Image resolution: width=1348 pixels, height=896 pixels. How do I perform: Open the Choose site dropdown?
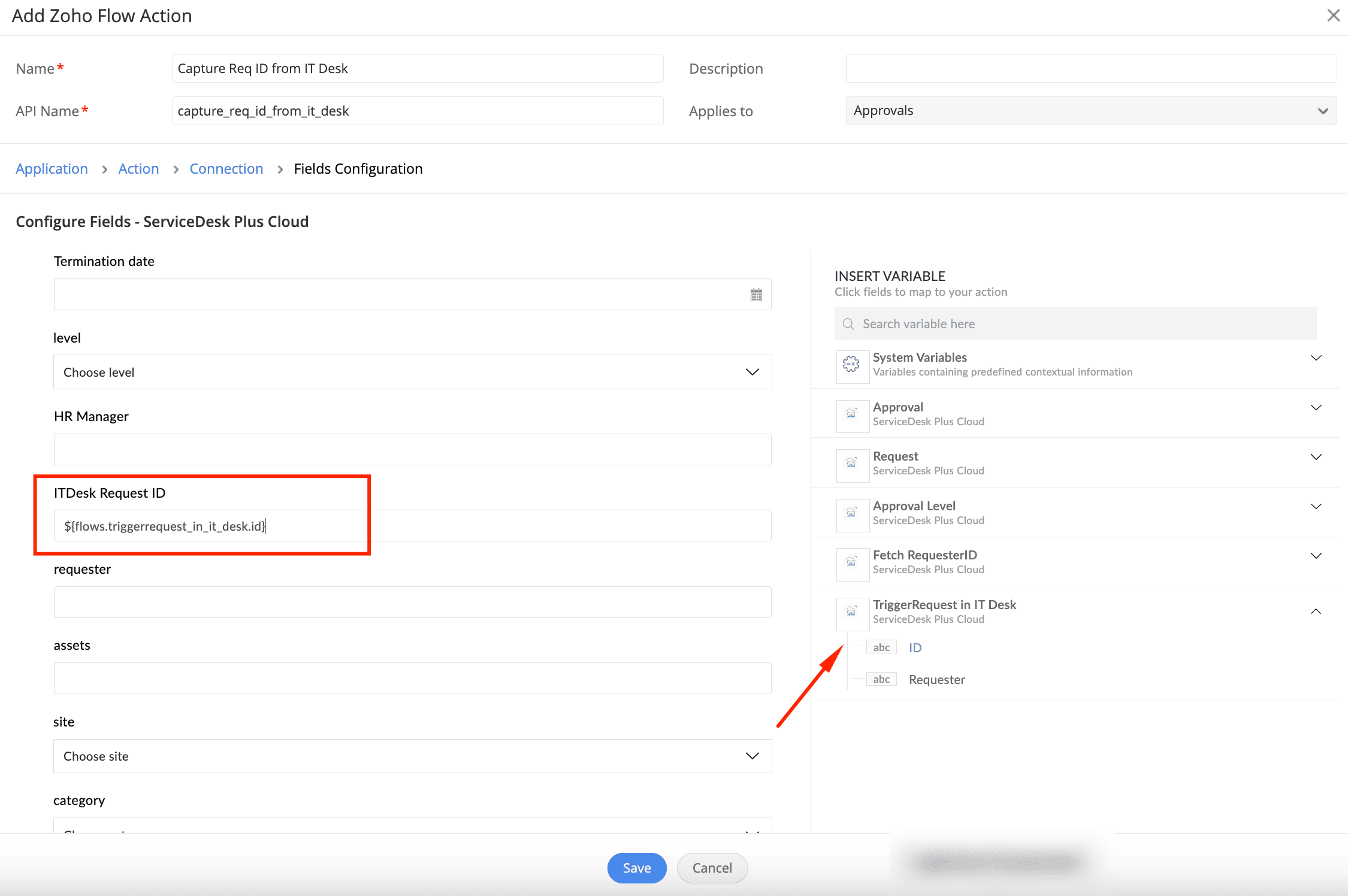click(x=412, y=756)
